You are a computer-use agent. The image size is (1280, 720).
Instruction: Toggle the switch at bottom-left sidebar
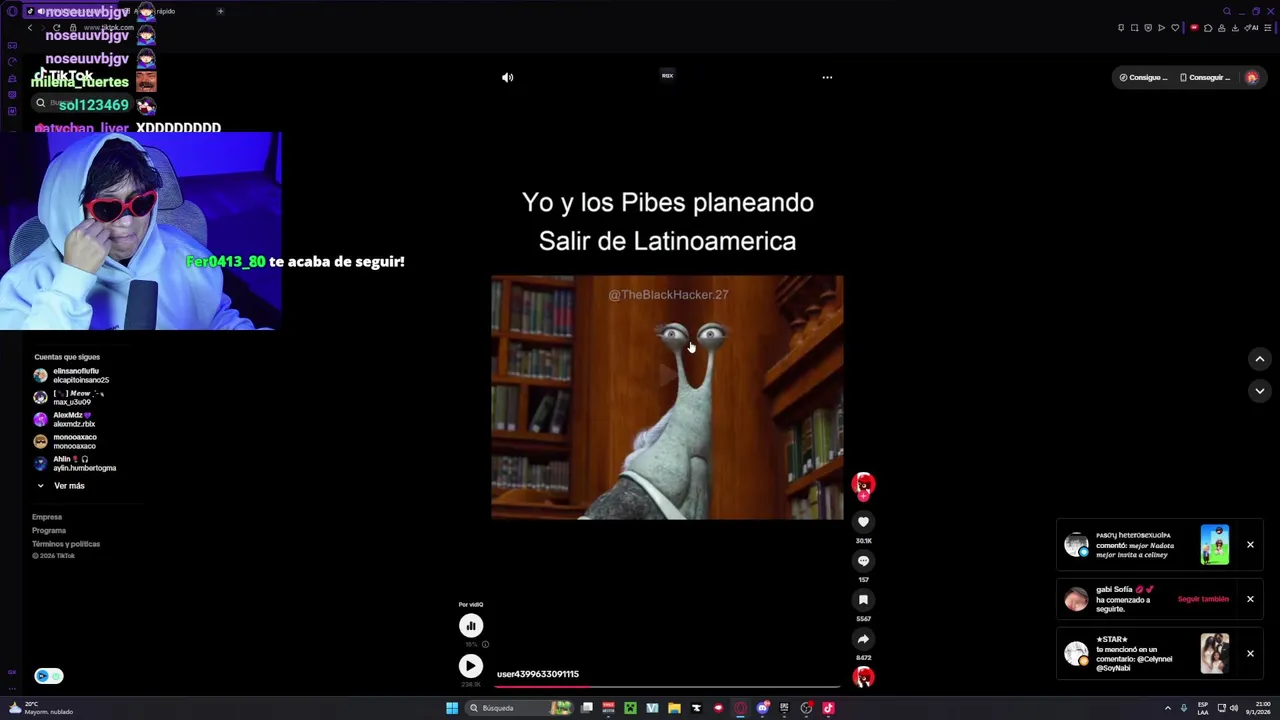click(x=49, y=676)
